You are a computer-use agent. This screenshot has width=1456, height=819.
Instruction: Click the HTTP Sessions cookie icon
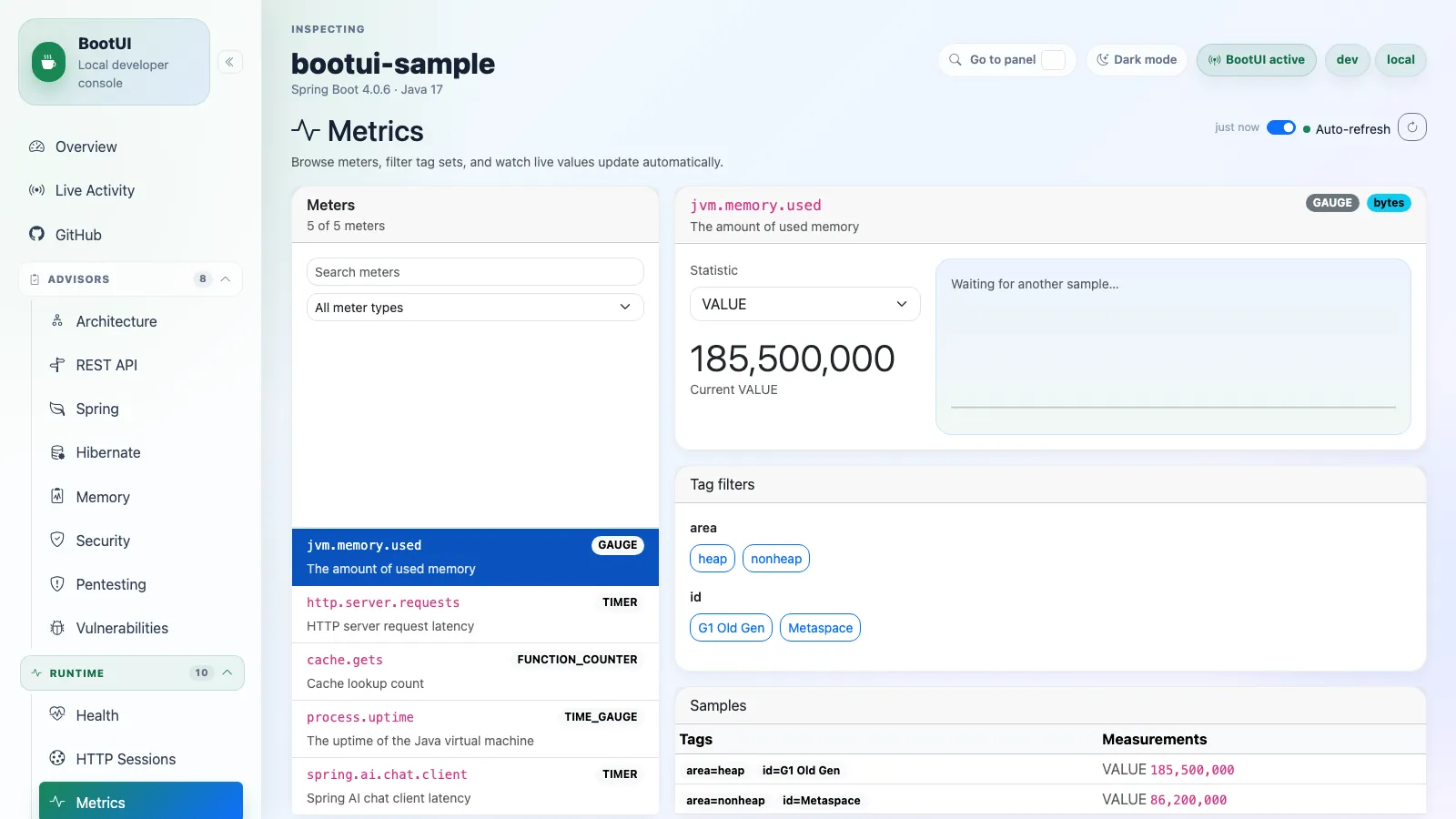pos(57,758)
